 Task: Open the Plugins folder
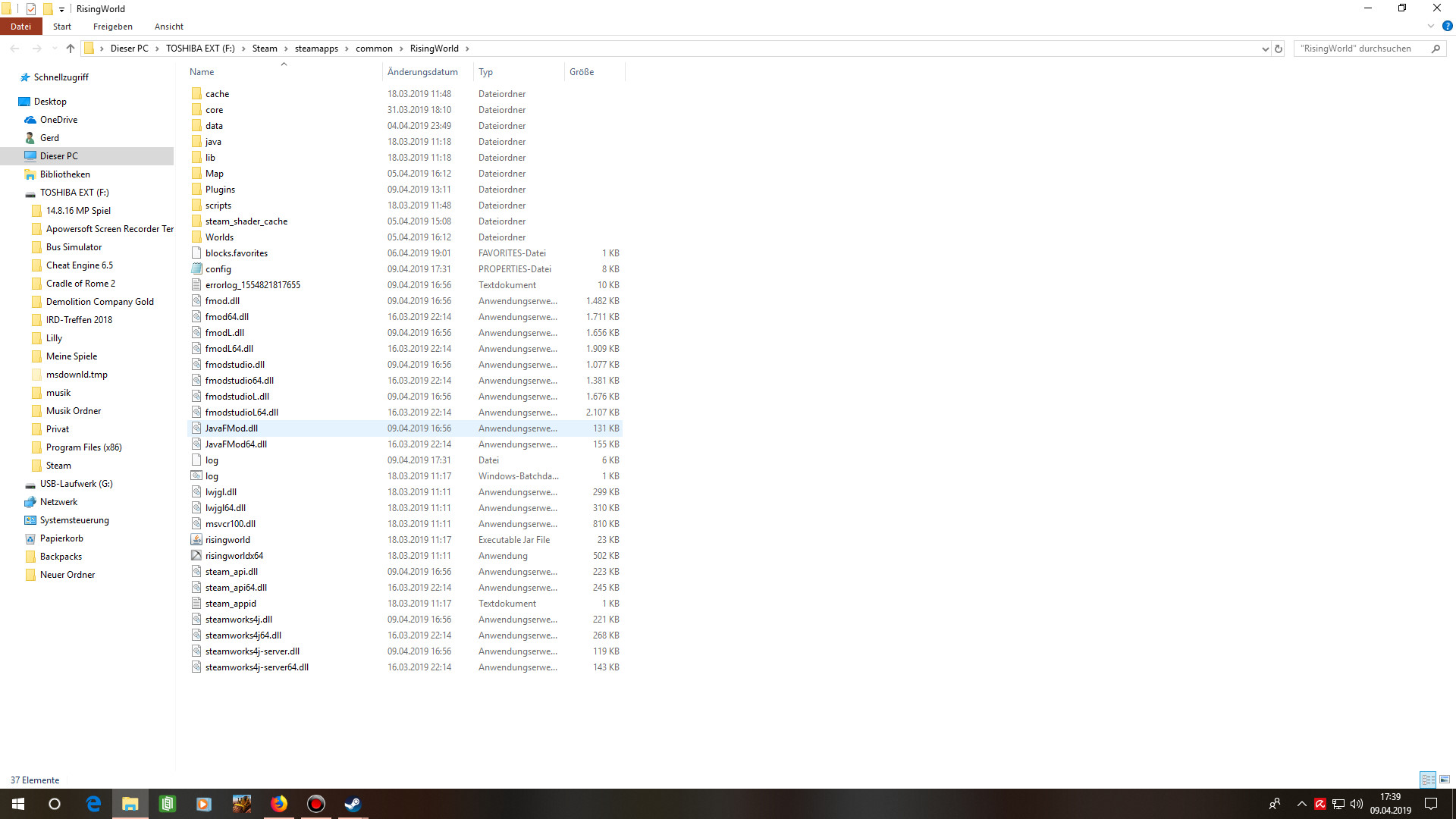[220, 190]
